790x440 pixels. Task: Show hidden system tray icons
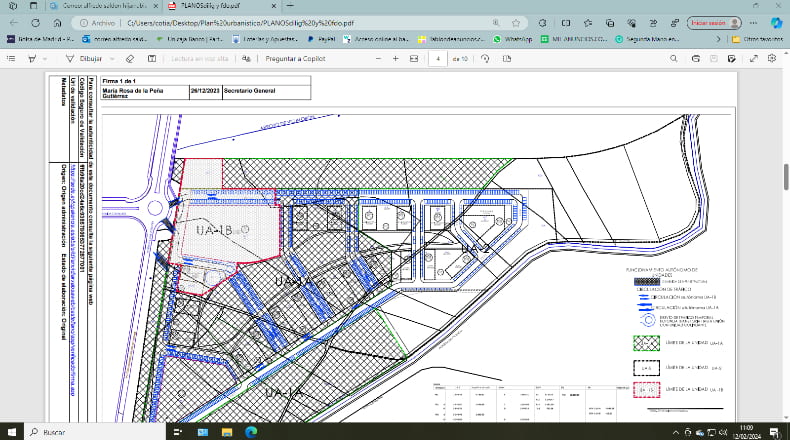click(675, 432)
